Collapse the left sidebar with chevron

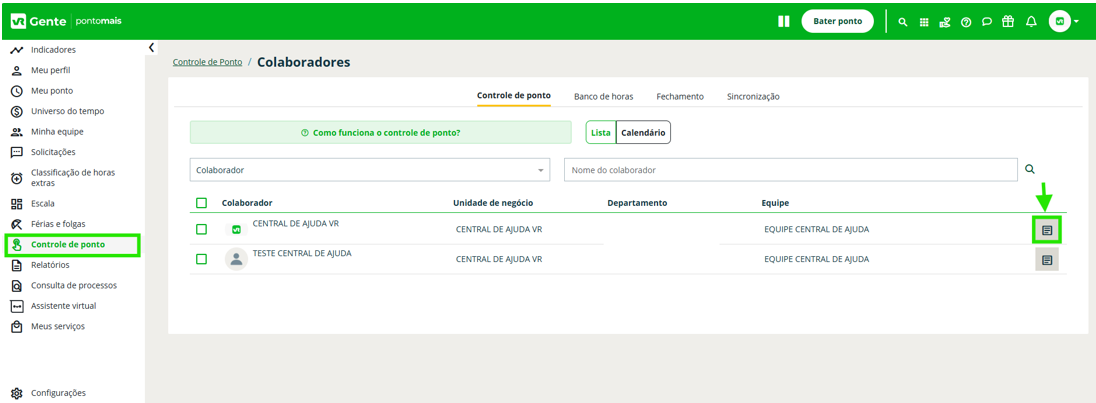tap(151, 47)
